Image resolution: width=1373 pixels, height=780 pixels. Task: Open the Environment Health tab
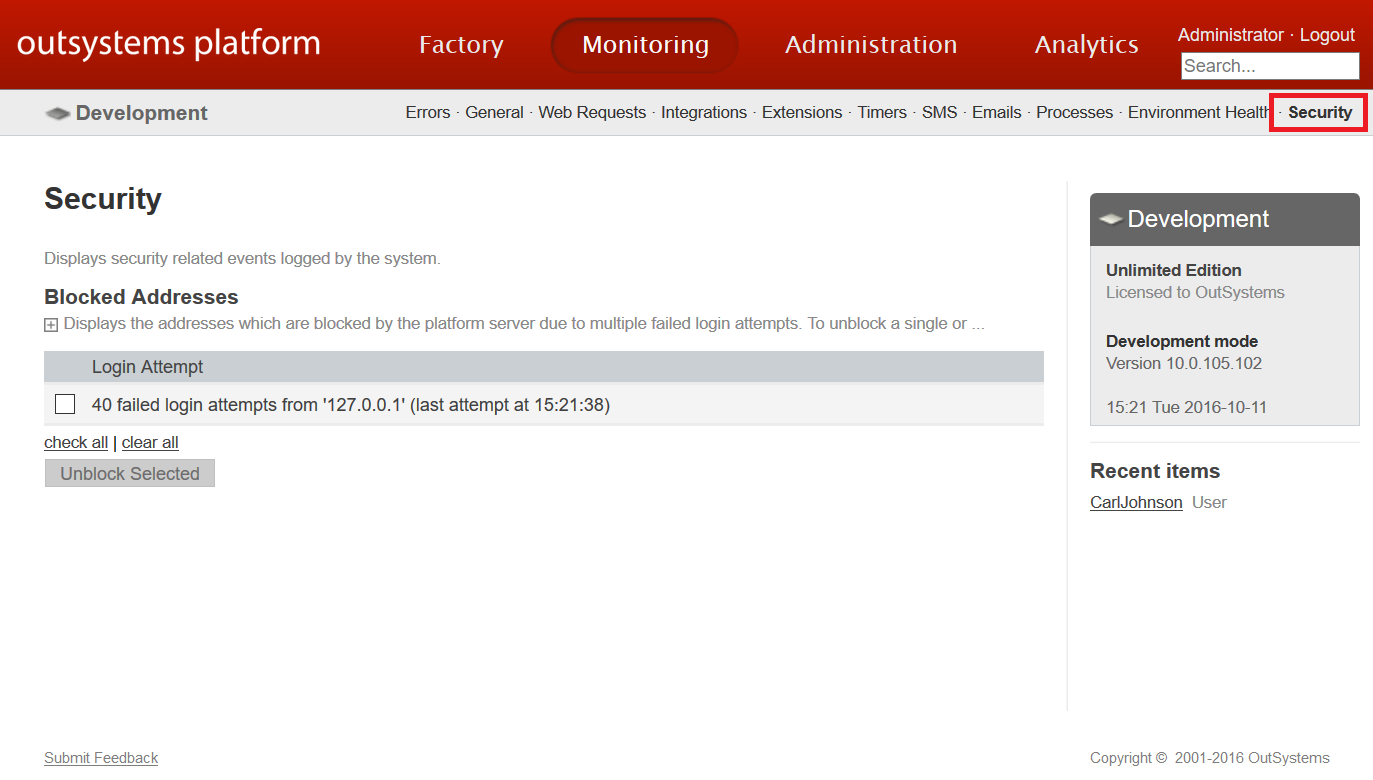[1197, 112]
